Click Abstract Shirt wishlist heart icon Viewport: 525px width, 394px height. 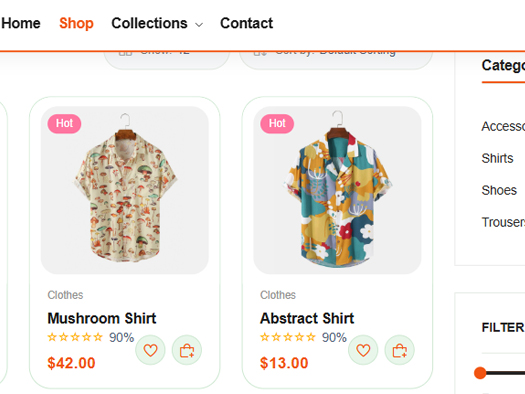click(363, 350)
